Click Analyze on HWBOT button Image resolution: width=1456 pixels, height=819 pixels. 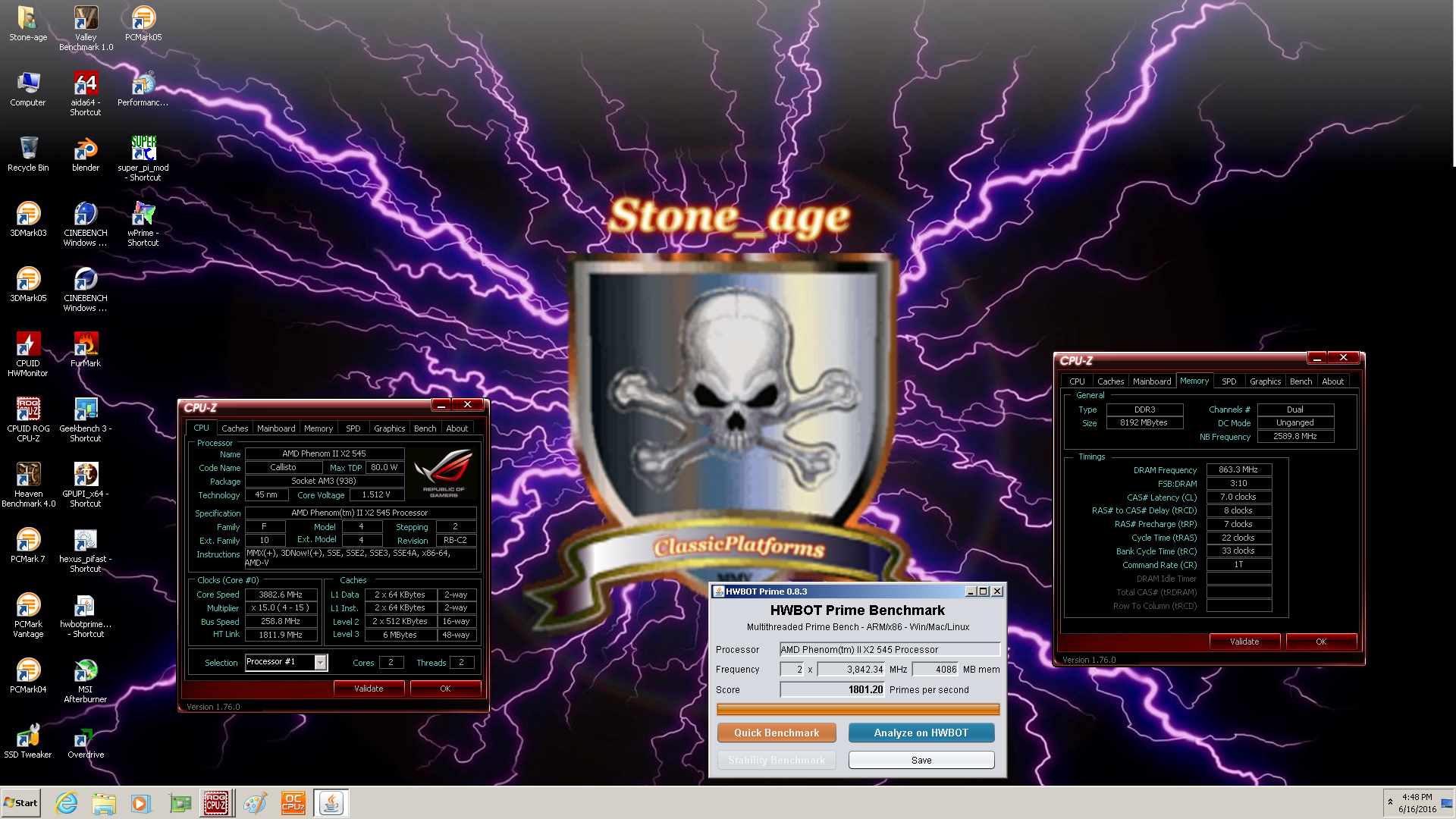921,733
